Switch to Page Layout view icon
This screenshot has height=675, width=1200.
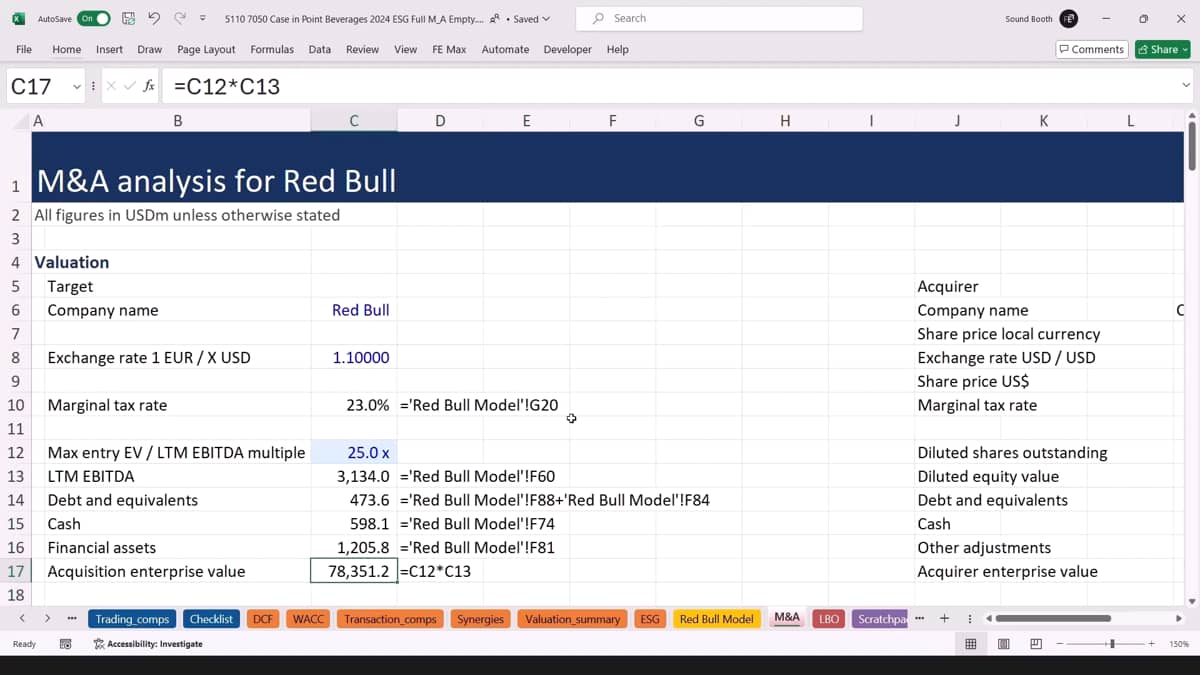pyautogui.click(x=1003, y=644)
